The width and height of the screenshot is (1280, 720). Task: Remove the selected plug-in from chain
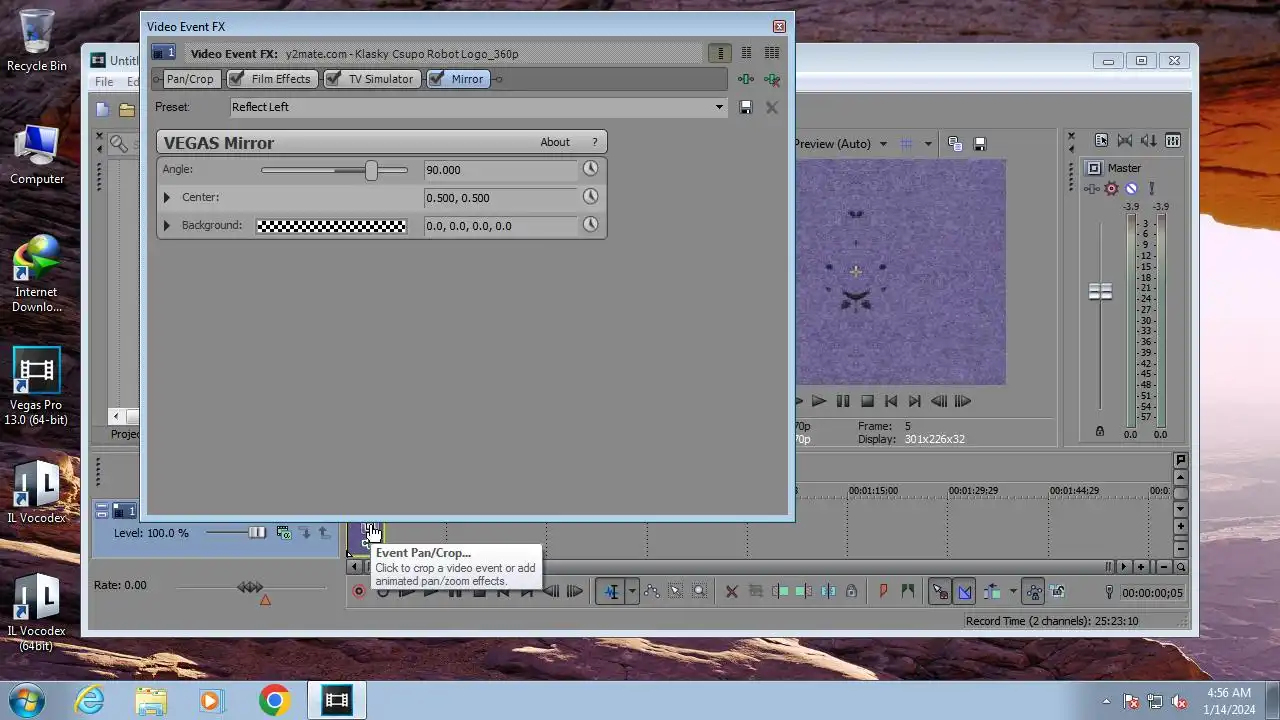[771, 79]
